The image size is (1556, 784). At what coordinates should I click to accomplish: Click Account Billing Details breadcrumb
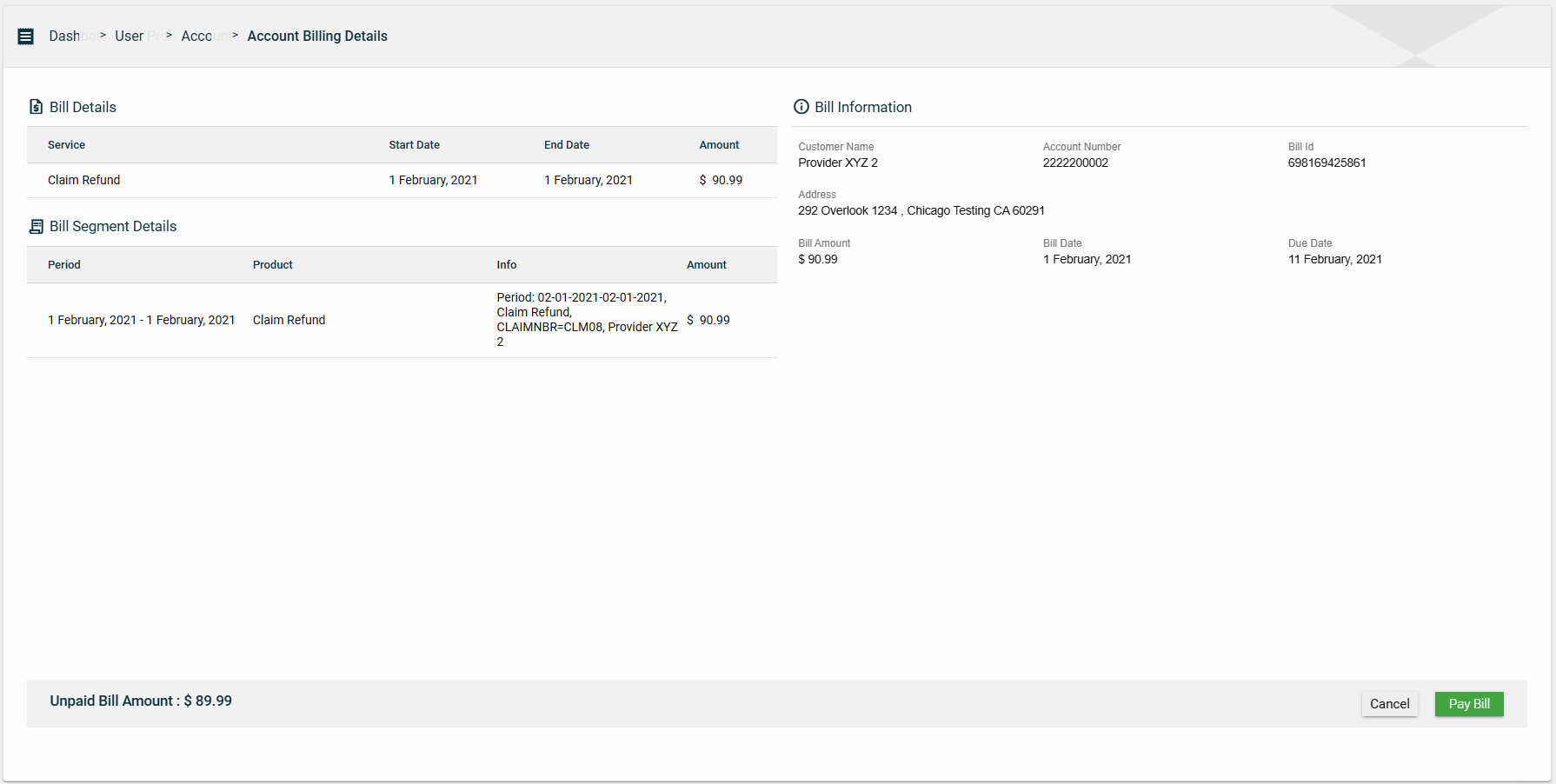click(317, 37)
